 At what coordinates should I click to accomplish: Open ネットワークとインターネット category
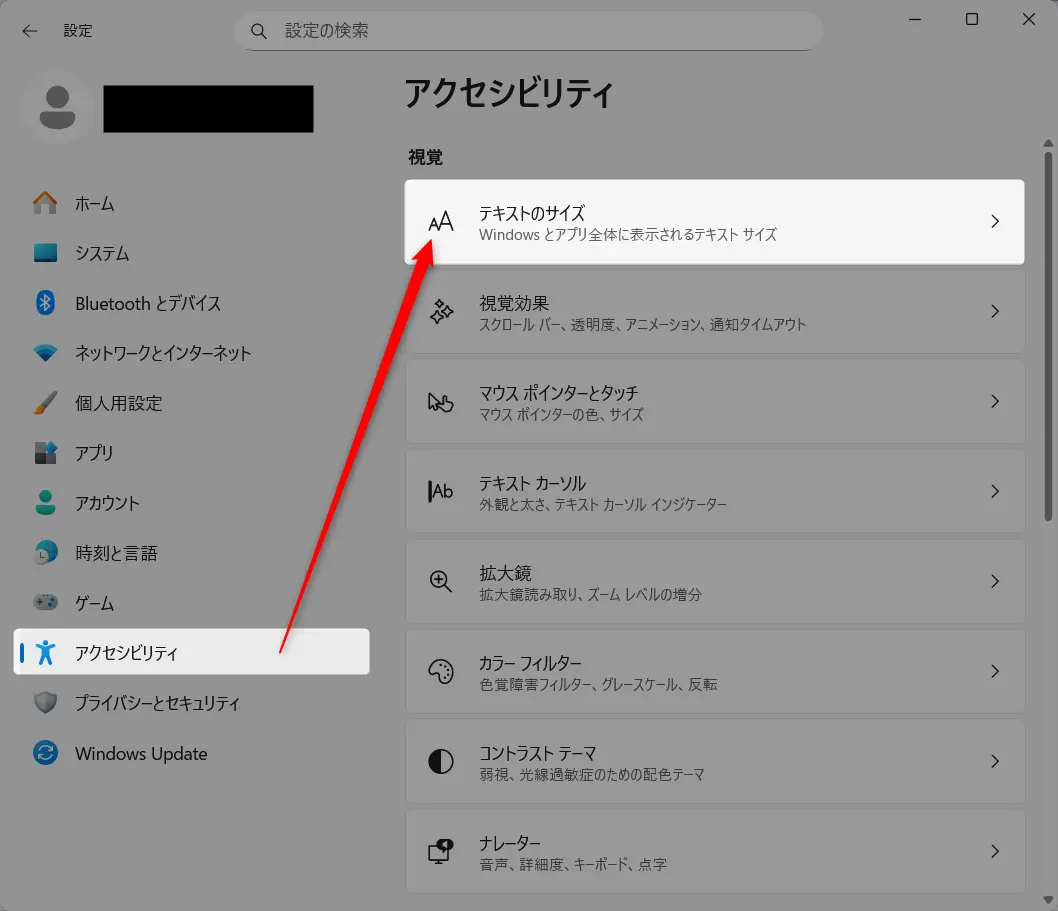click(x=191, y=353)
